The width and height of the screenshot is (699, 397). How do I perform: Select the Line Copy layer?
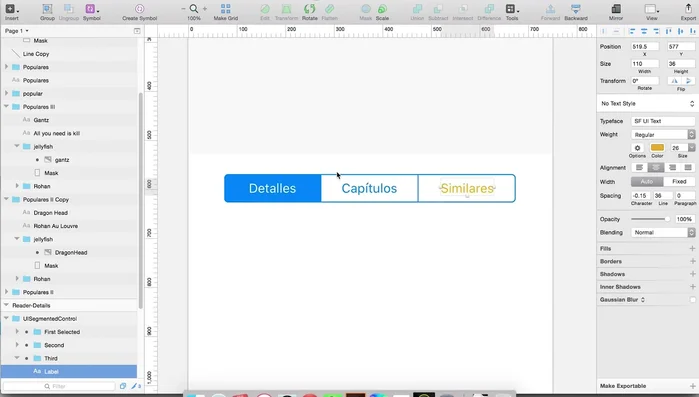pyautogui.click(x=69, y=54)
